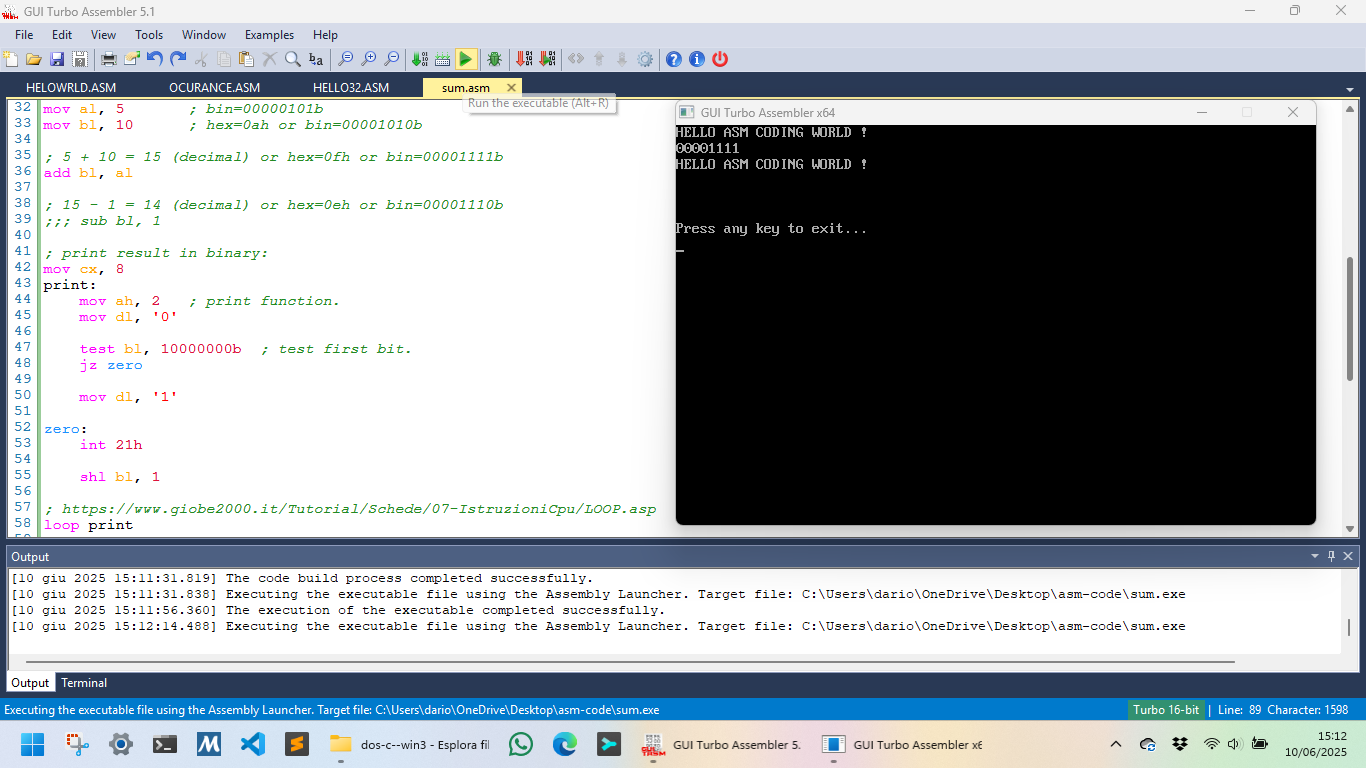Assemble code with the green binary arrow icon
Screen dimensions: 1366x768
[420, 59]
